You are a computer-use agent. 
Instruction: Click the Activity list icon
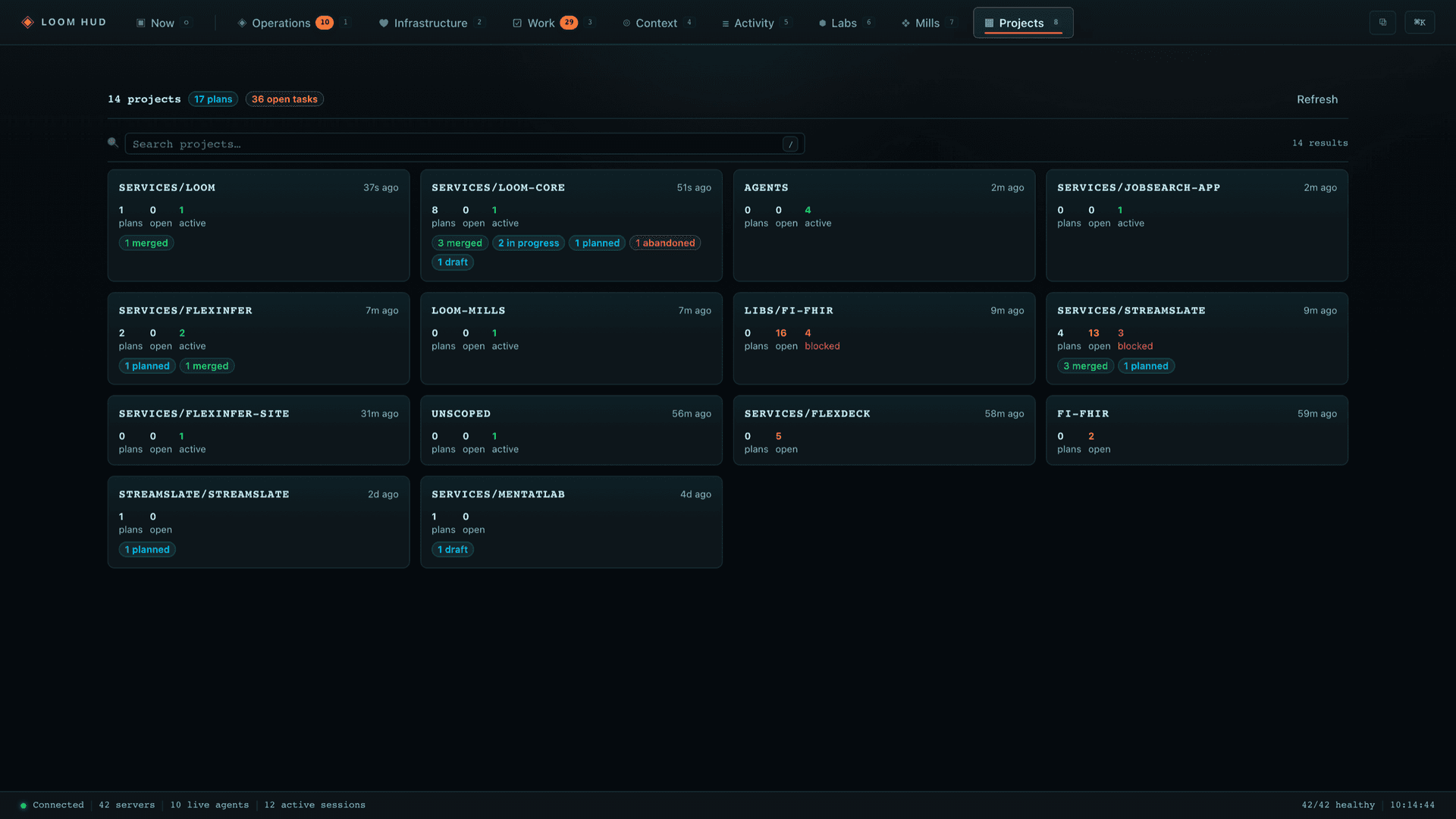pyautogui.click(x=726, y=24)
